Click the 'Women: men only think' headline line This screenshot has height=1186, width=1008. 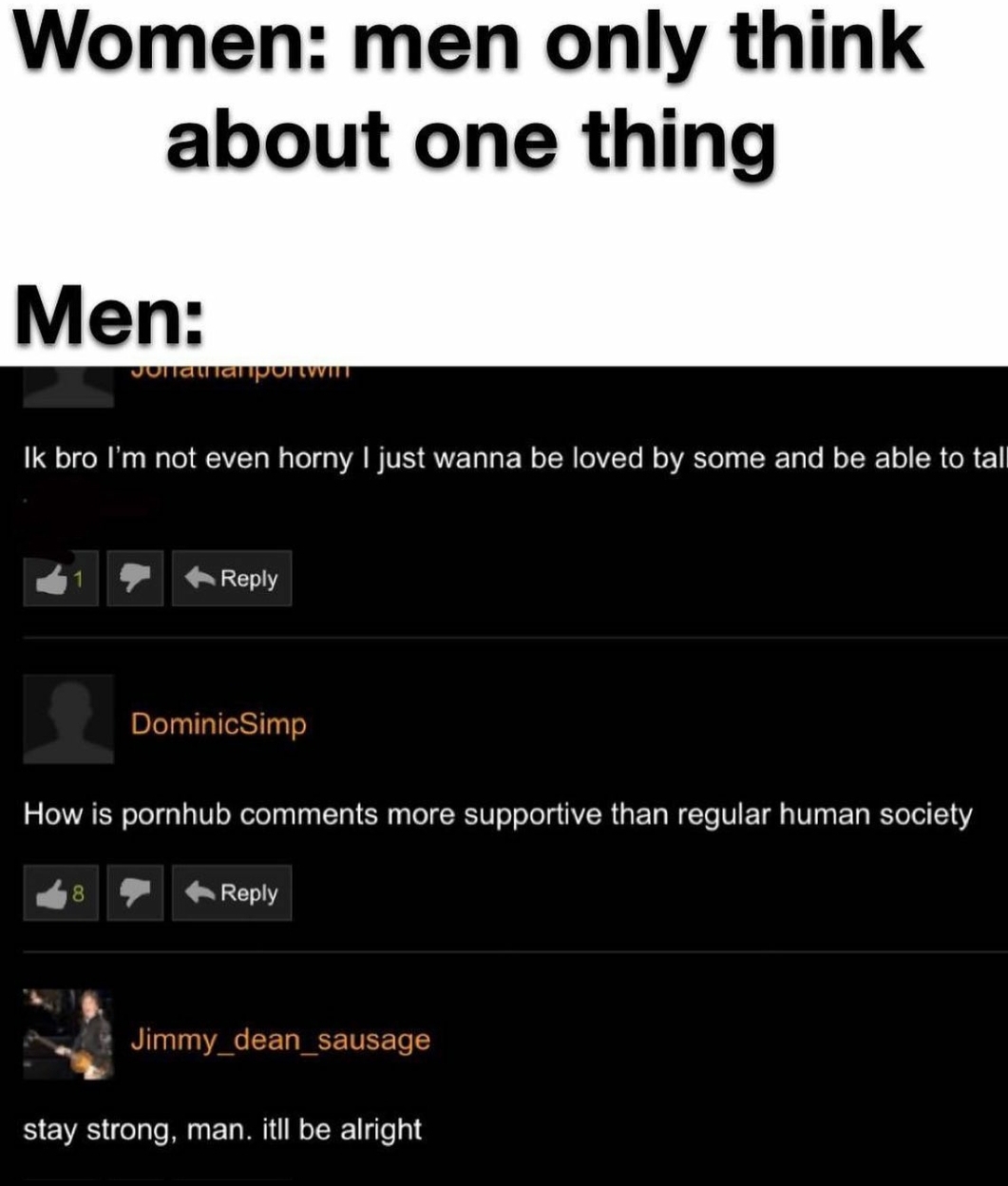coord(472,43)
